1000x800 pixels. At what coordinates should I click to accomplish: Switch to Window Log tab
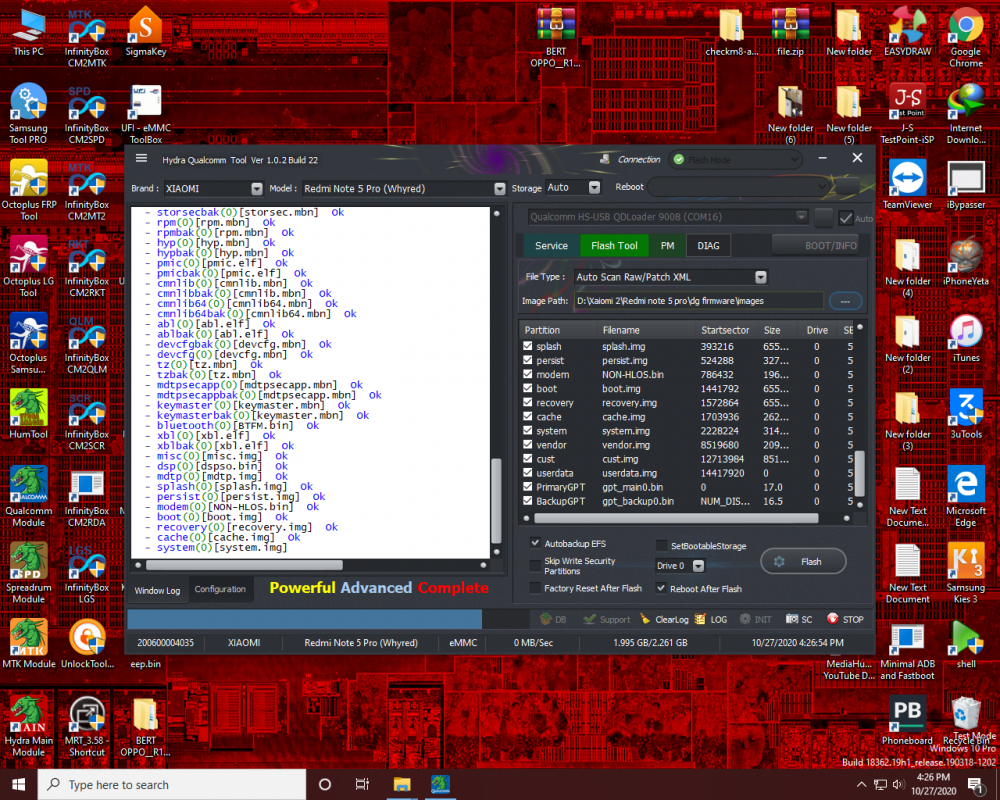click(157, 591)
